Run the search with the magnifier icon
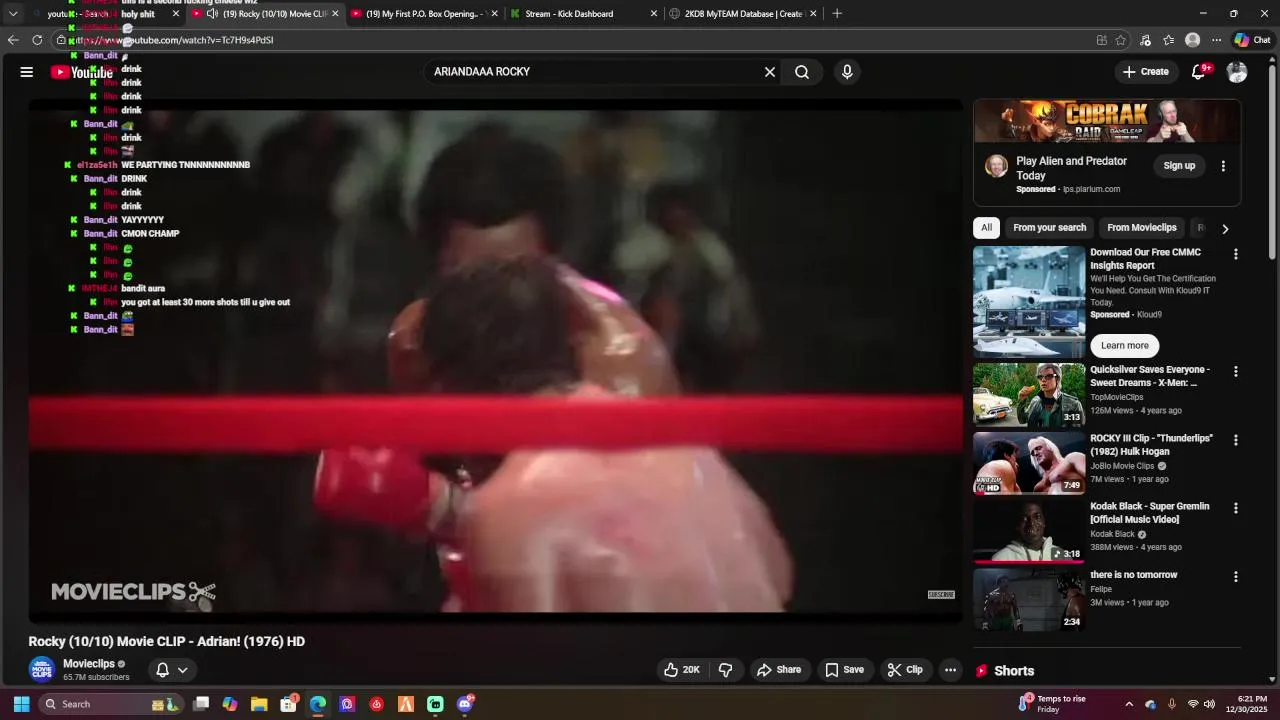The height and width of the screenshot is (720, 1280). coord(802,72)
